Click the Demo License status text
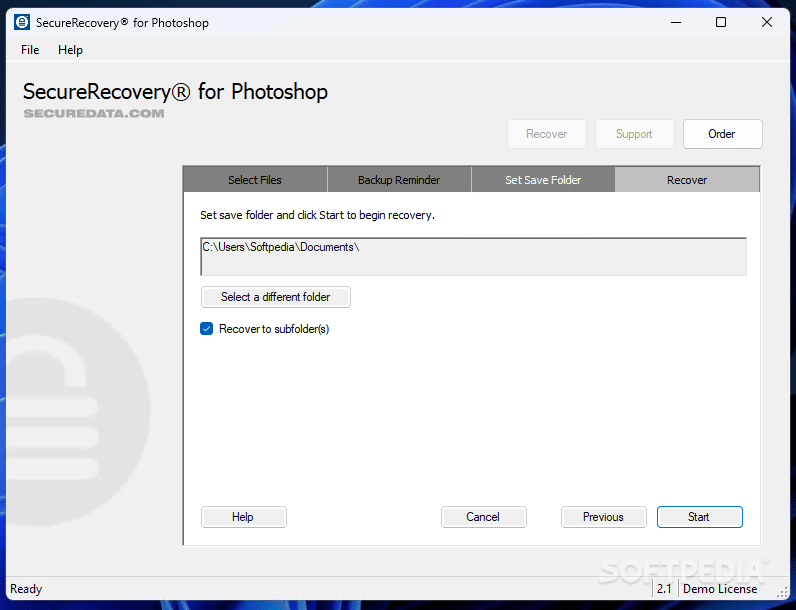Viewport: 796px width, 610px height. click(720, 589)
